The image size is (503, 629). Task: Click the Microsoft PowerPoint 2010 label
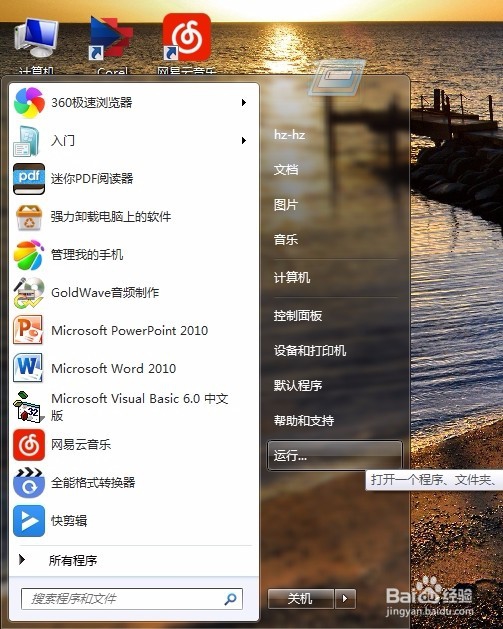[130, 331]
